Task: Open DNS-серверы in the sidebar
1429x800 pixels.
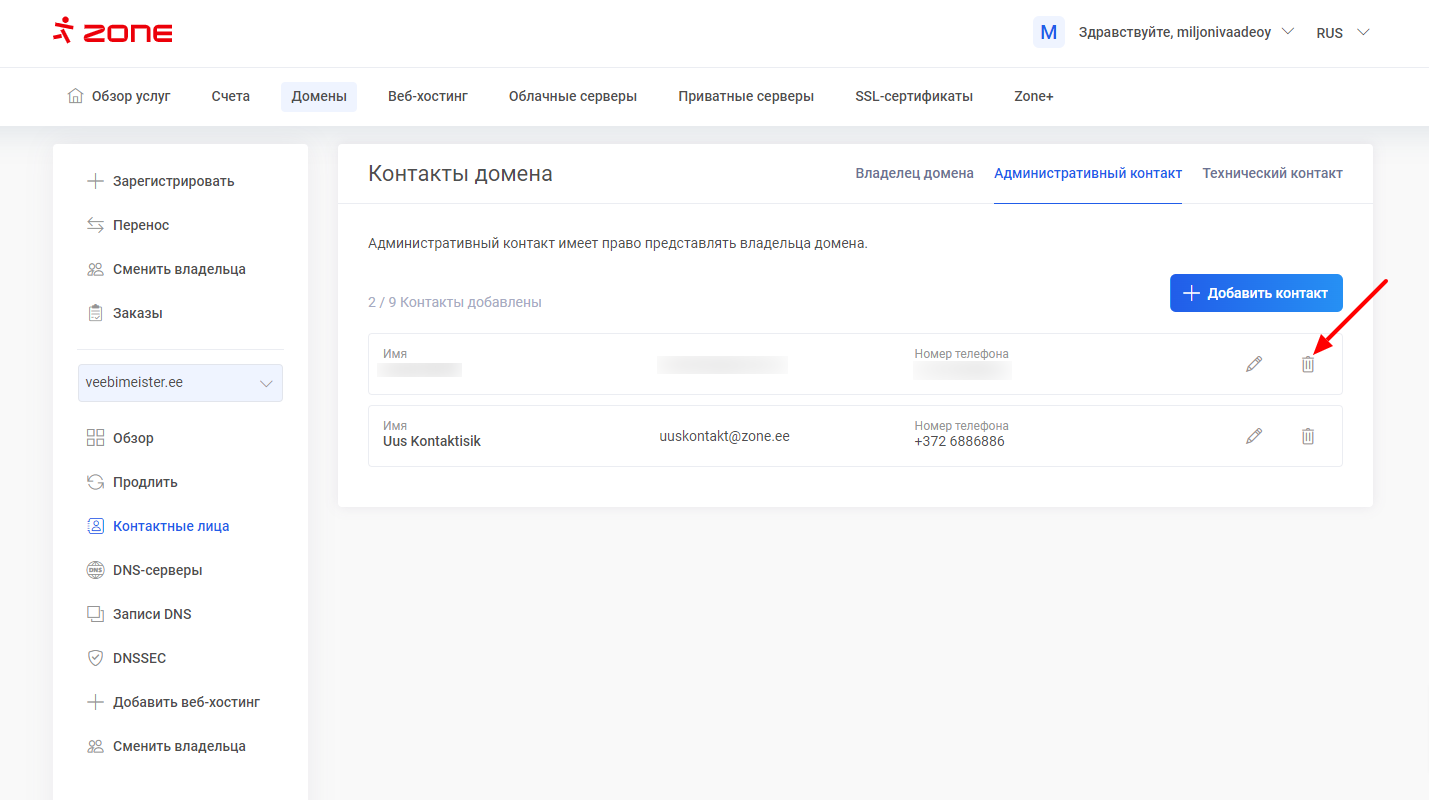Action: coord(157,570)
